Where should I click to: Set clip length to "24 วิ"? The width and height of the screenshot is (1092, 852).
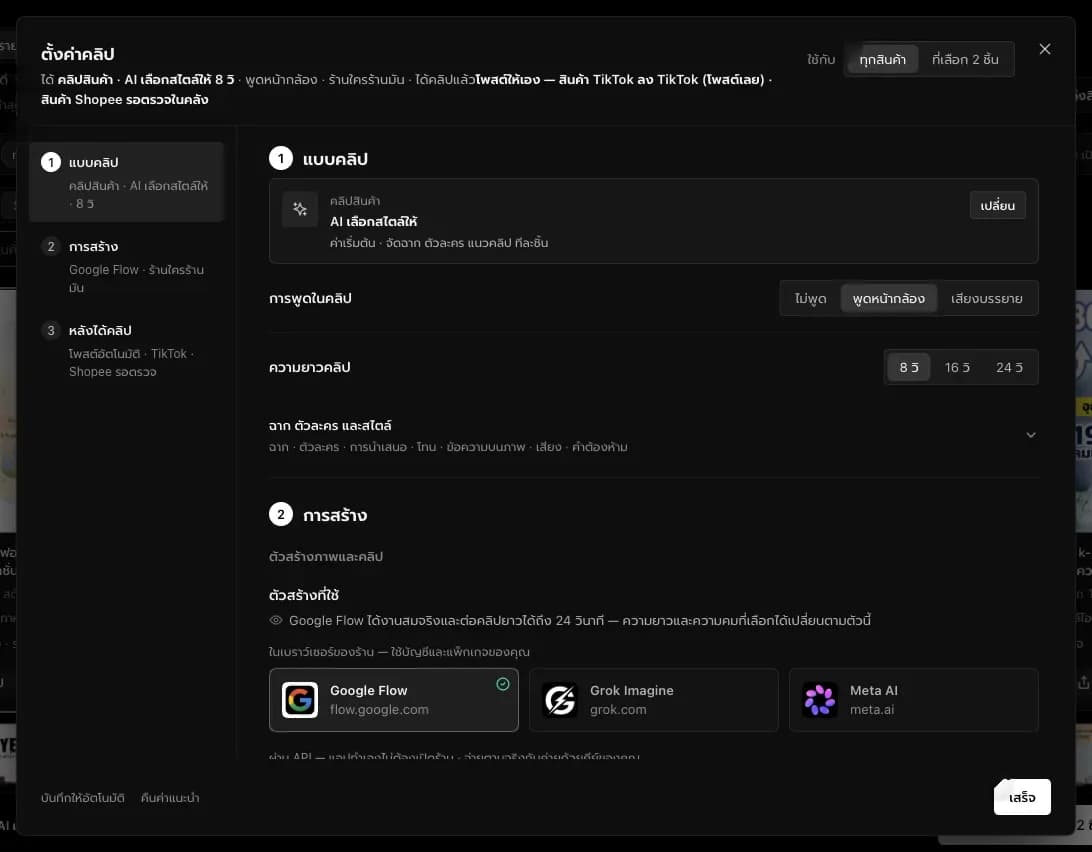[x=1009, y=367]
